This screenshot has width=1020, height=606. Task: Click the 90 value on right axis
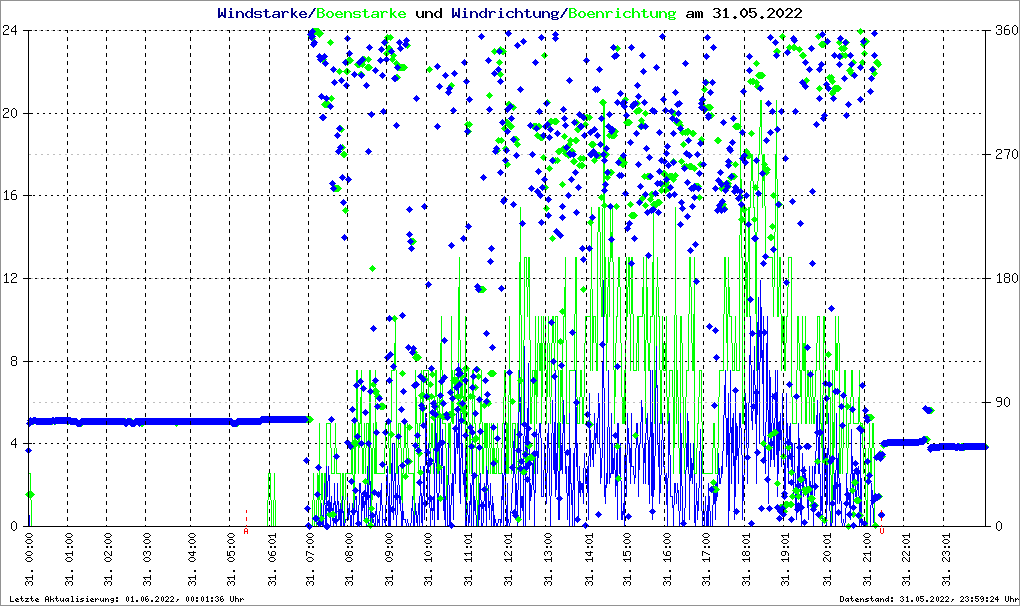point(1002,402)
